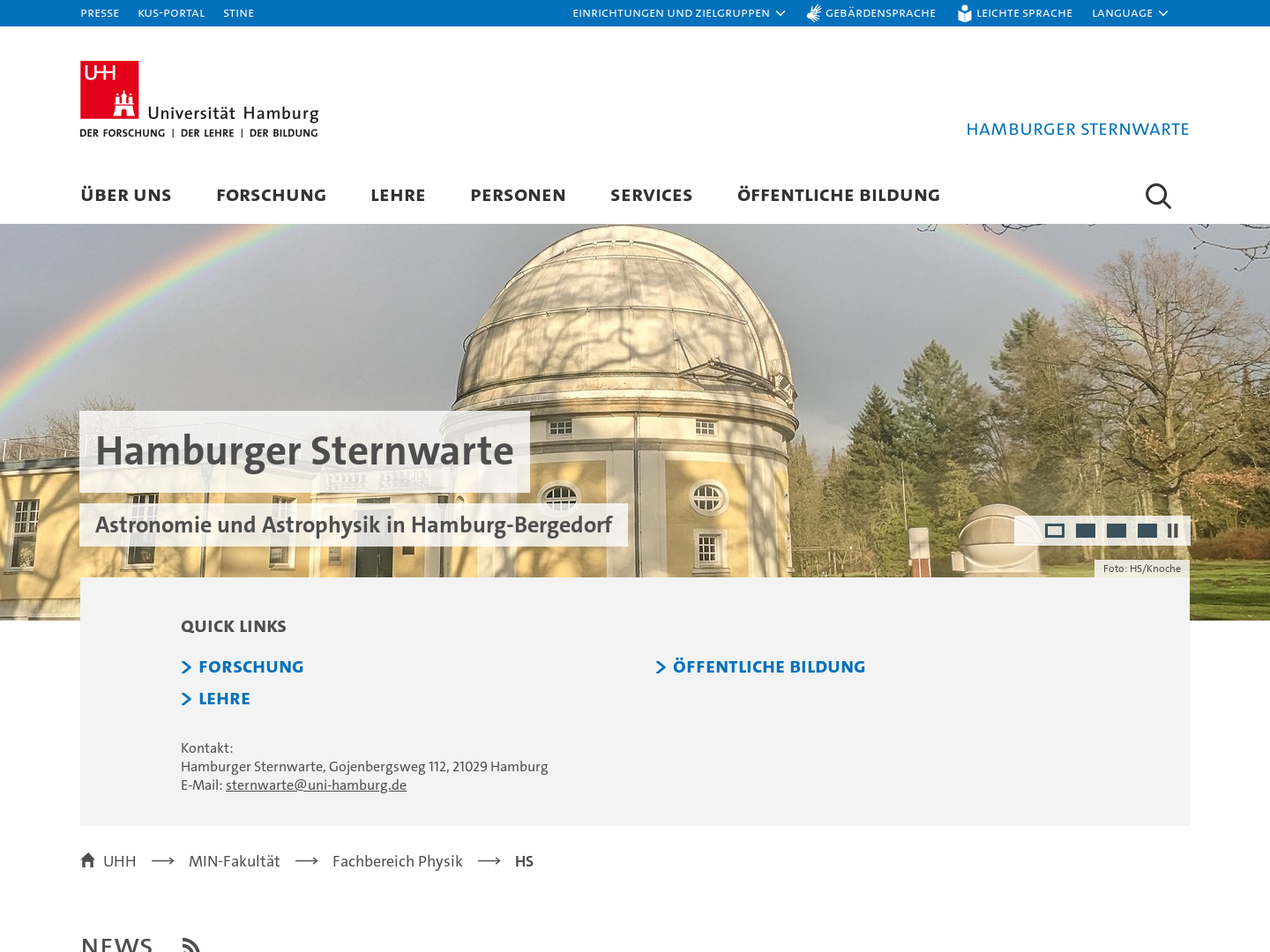Click the Universität Hamburg logo
Image resolution: width=1270 pixels, height=952 pixels.
coord(199,100)
